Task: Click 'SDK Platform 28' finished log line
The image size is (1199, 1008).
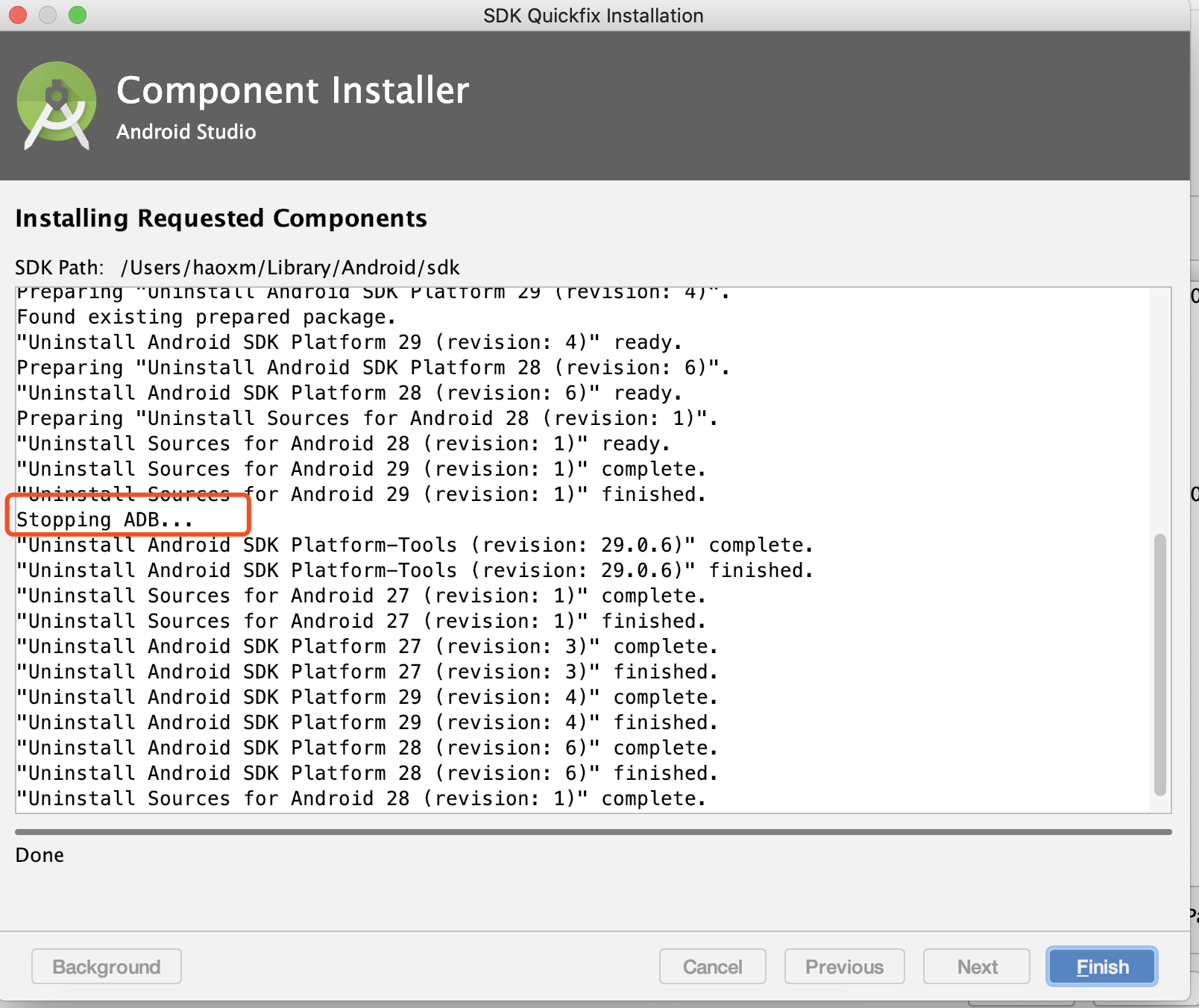Action: point(368,773)
